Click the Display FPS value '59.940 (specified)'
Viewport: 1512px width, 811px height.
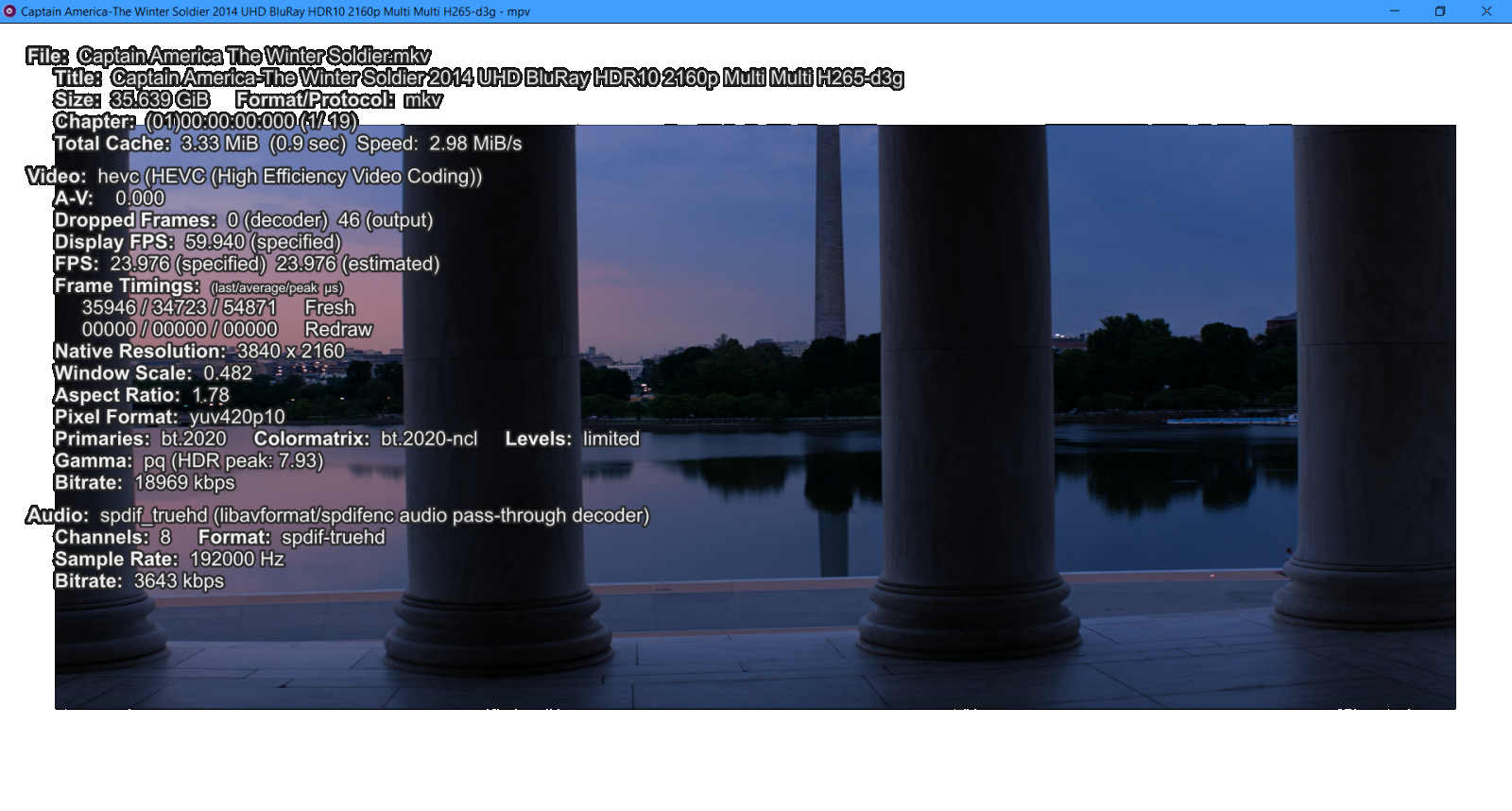[263, 242]
